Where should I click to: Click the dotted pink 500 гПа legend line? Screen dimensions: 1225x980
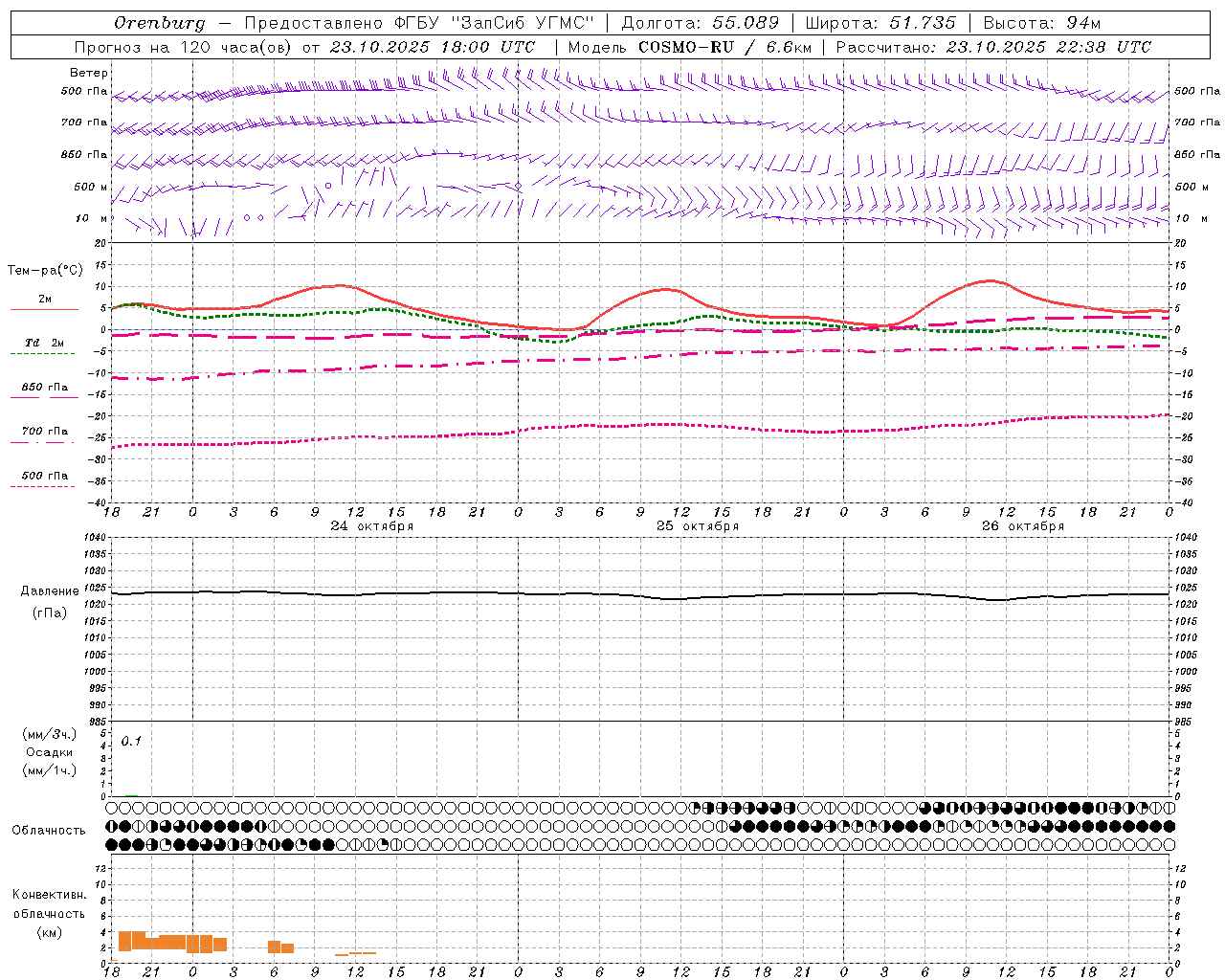pyautogui.click(x=42, y=487)
